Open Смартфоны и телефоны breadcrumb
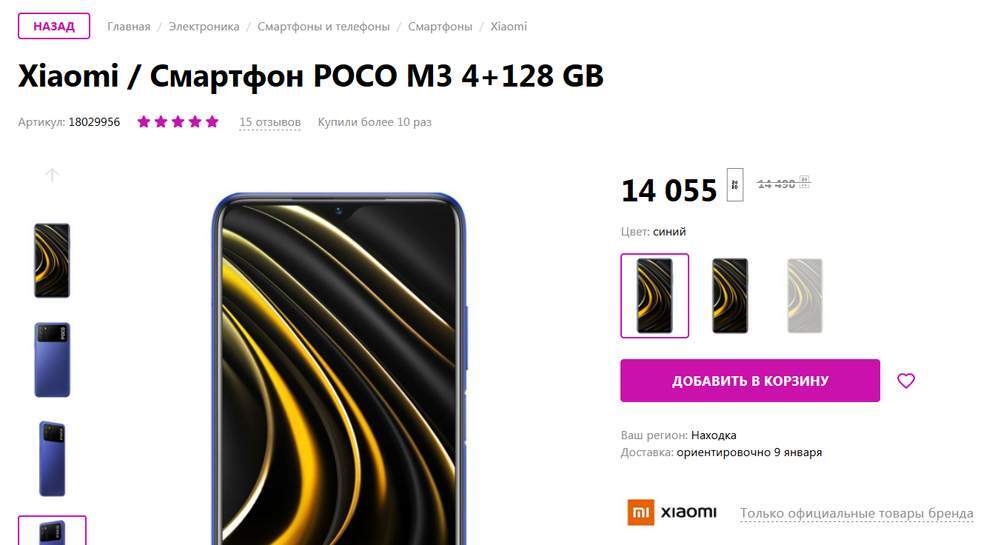Screen dimensions: 998x545 coord(323,27)
